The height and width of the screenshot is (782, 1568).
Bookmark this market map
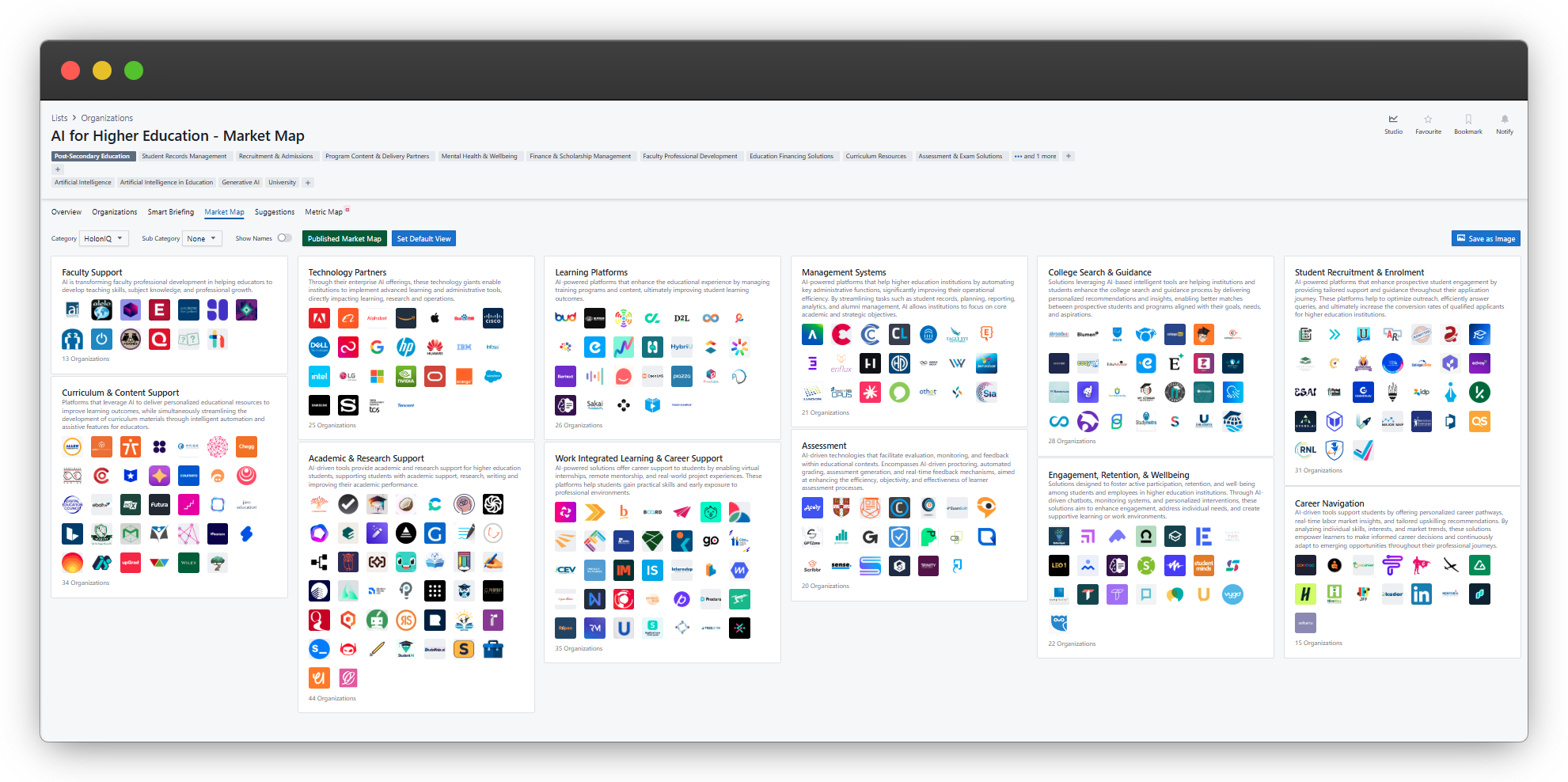1468,120
